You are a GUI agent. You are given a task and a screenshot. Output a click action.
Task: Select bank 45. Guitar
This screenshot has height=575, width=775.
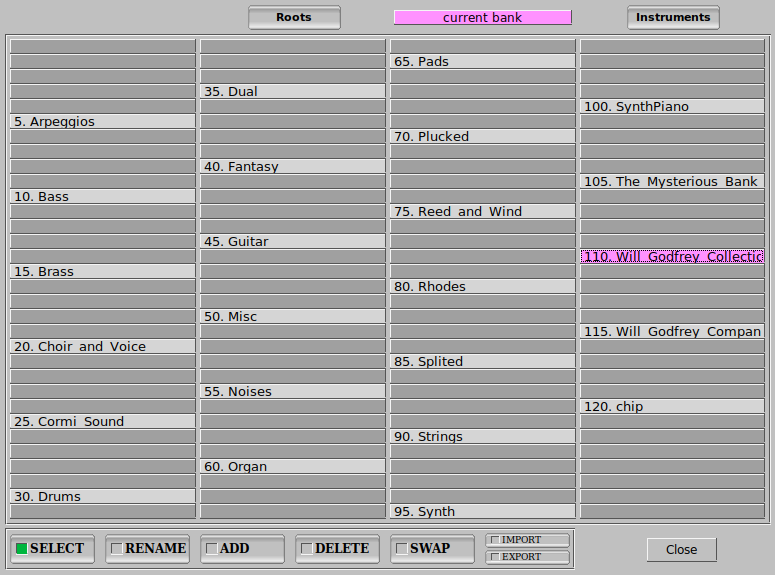[x=293, y=242]
